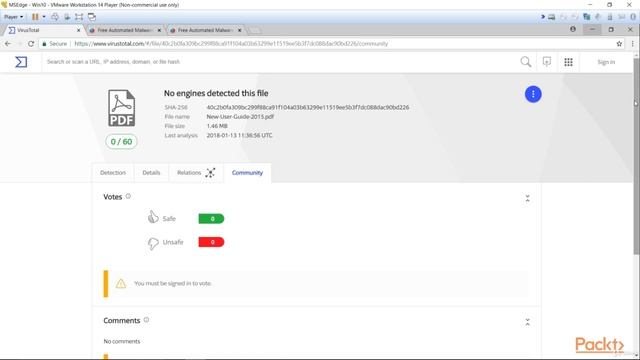Collapse the Comments section

[527, 322]
